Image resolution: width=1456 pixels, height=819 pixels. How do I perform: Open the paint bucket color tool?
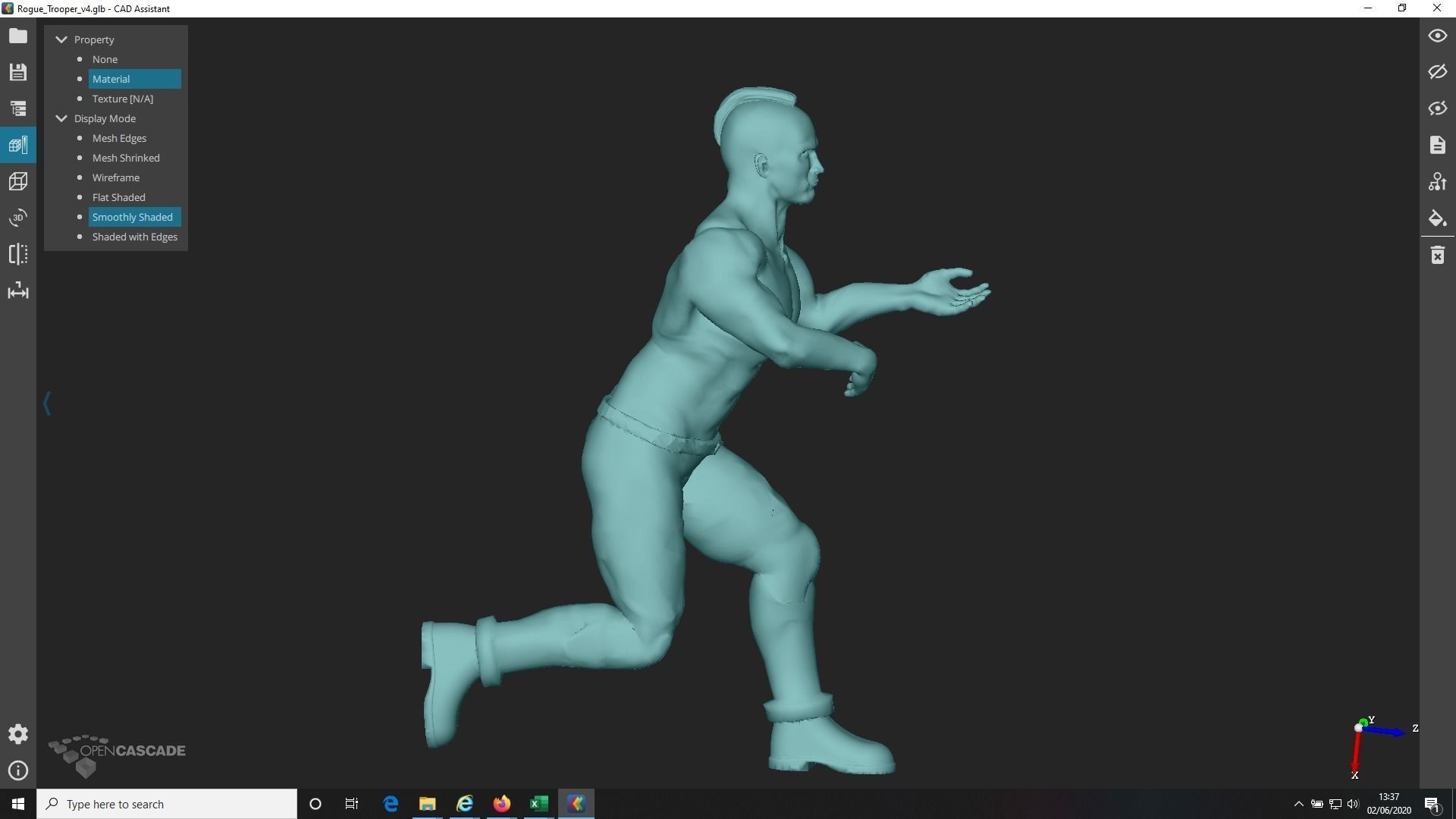click(1437, 218)
